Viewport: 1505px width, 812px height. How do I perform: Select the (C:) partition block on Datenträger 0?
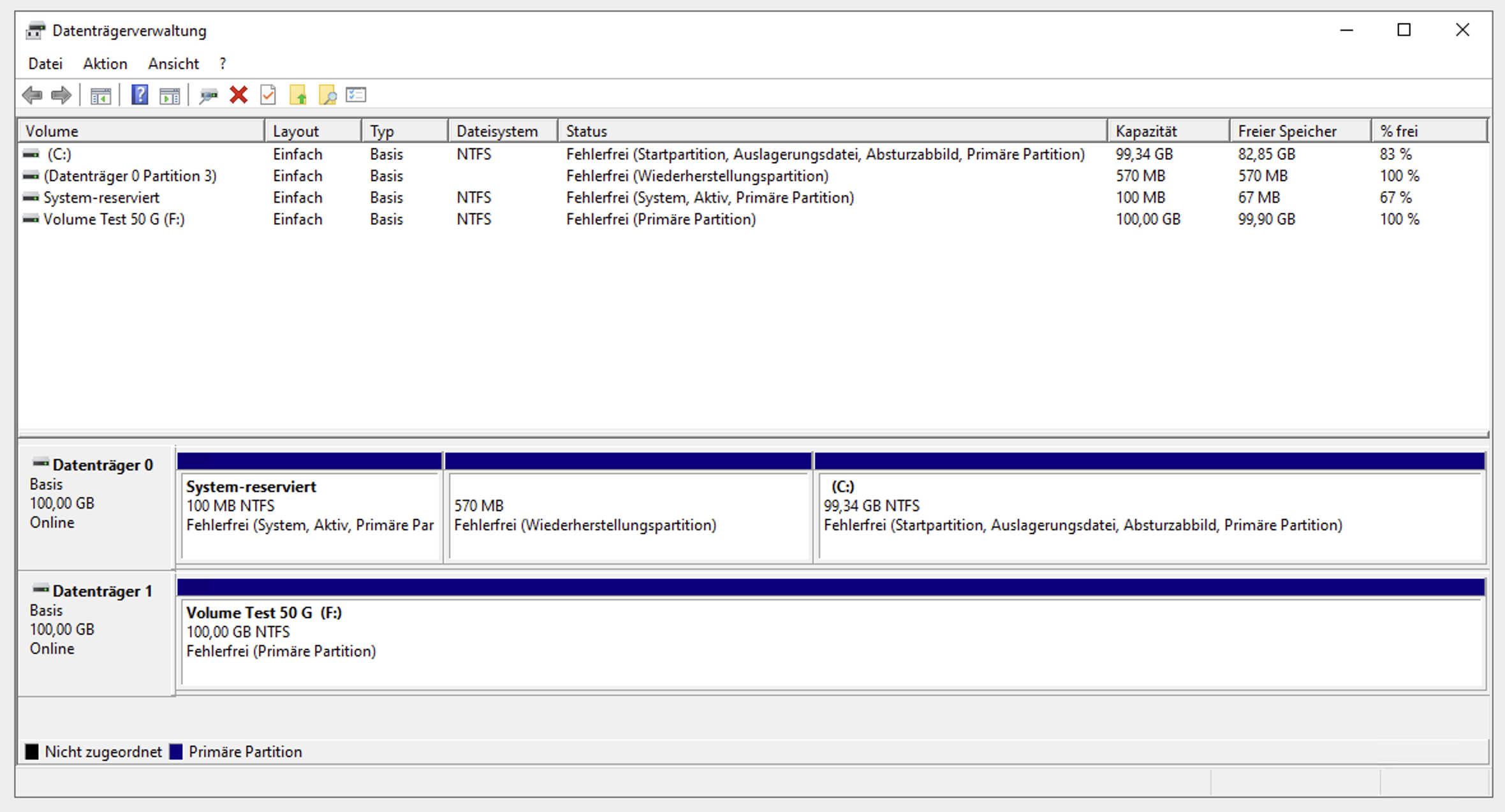pos(1148,516)
